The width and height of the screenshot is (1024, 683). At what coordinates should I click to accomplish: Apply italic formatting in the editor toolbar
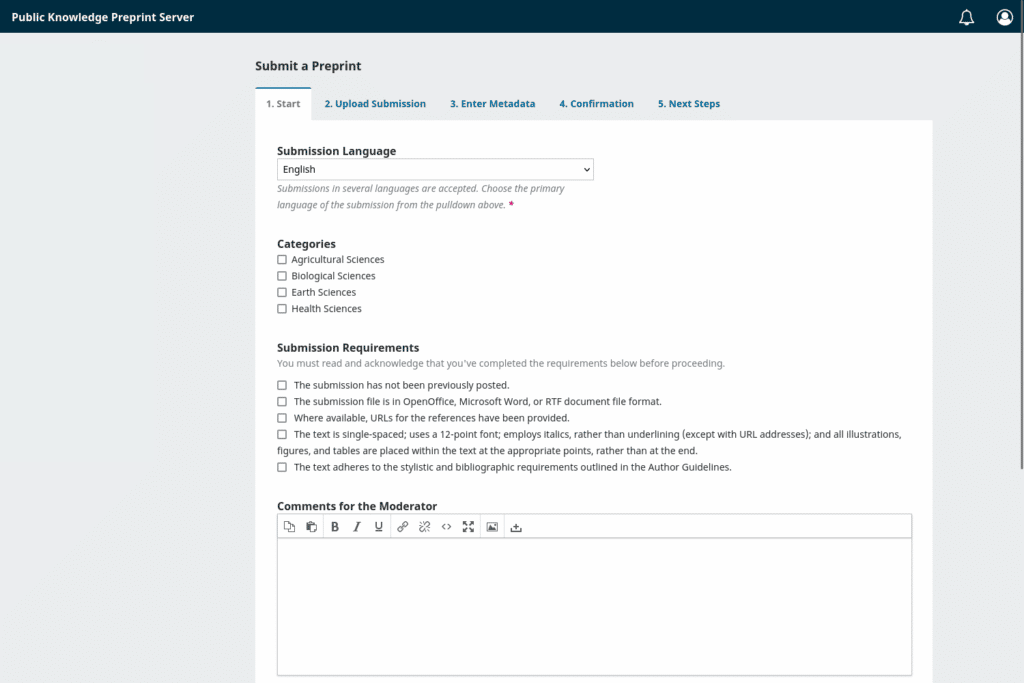tap(357, 527)
